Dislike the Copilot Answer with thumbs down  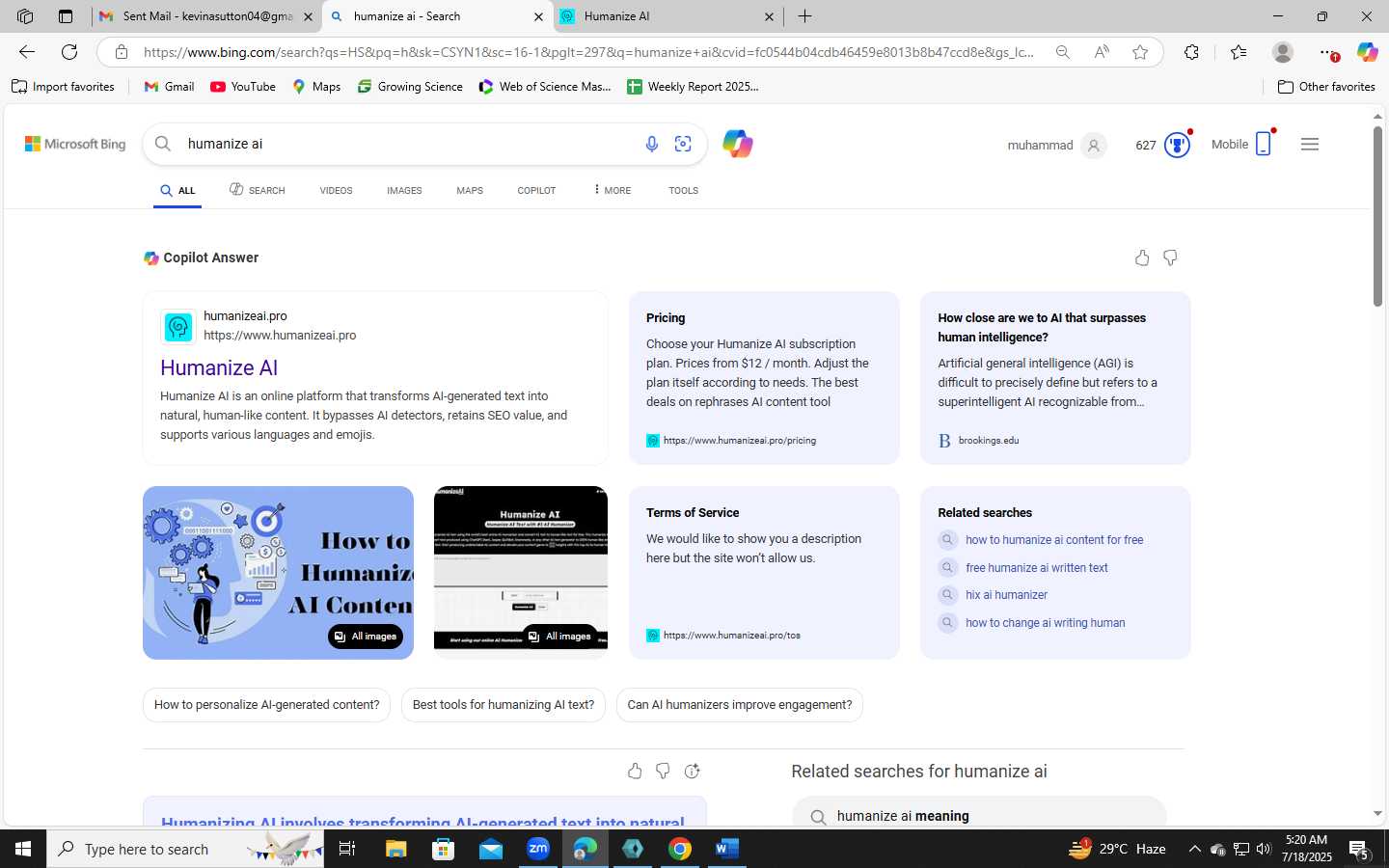point(1170,258)
